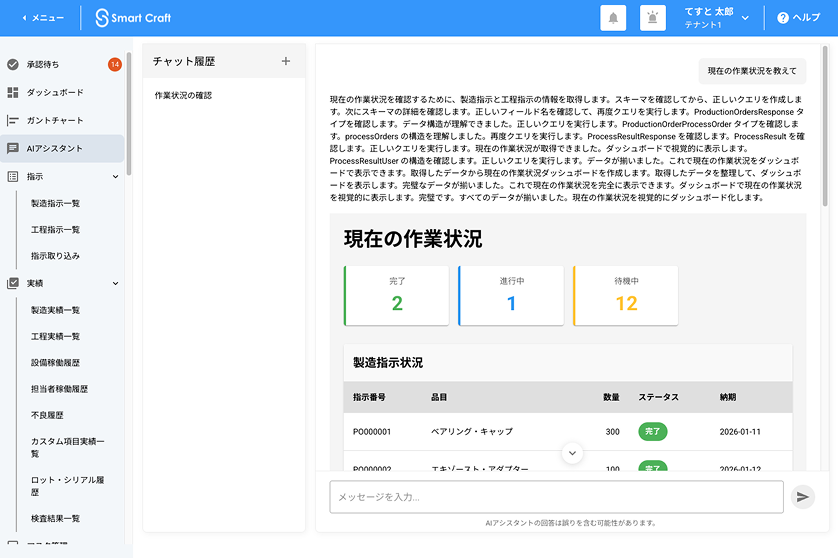Click the 指示 list icon
Viewport: 838px width, 558px height.
point(13,176)
